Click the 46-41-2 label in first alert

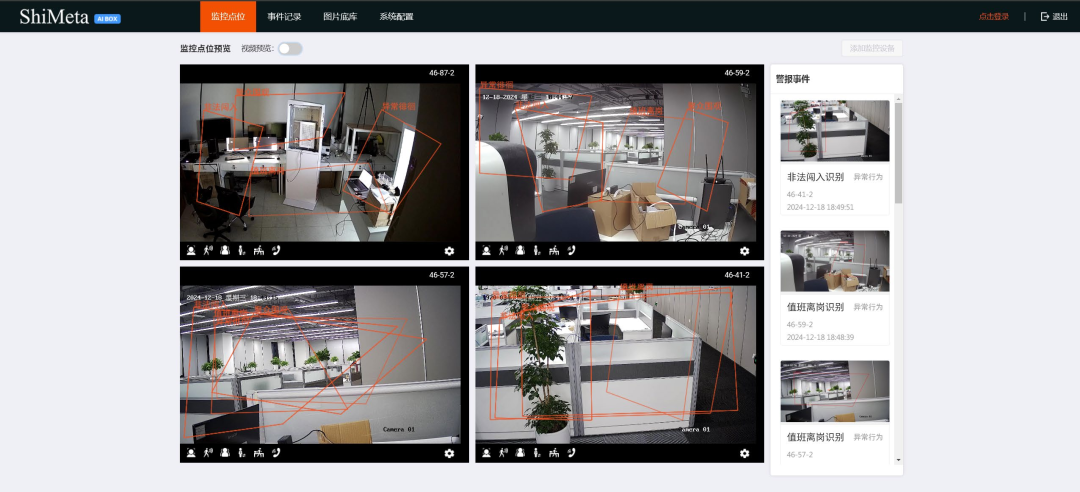click(x=800, y=194)
